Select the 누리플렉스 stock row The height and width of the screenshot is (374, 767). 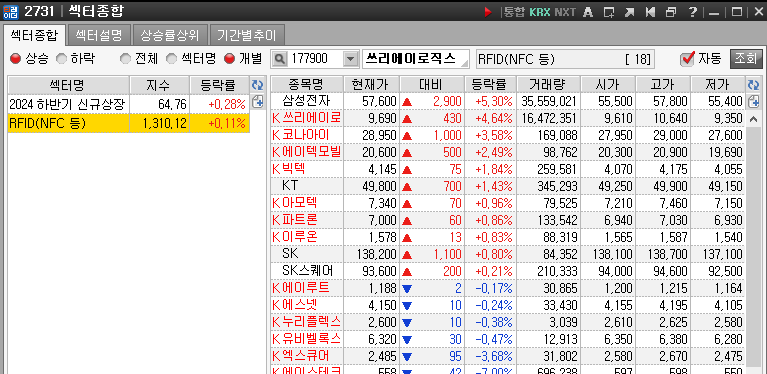point(508,322)
